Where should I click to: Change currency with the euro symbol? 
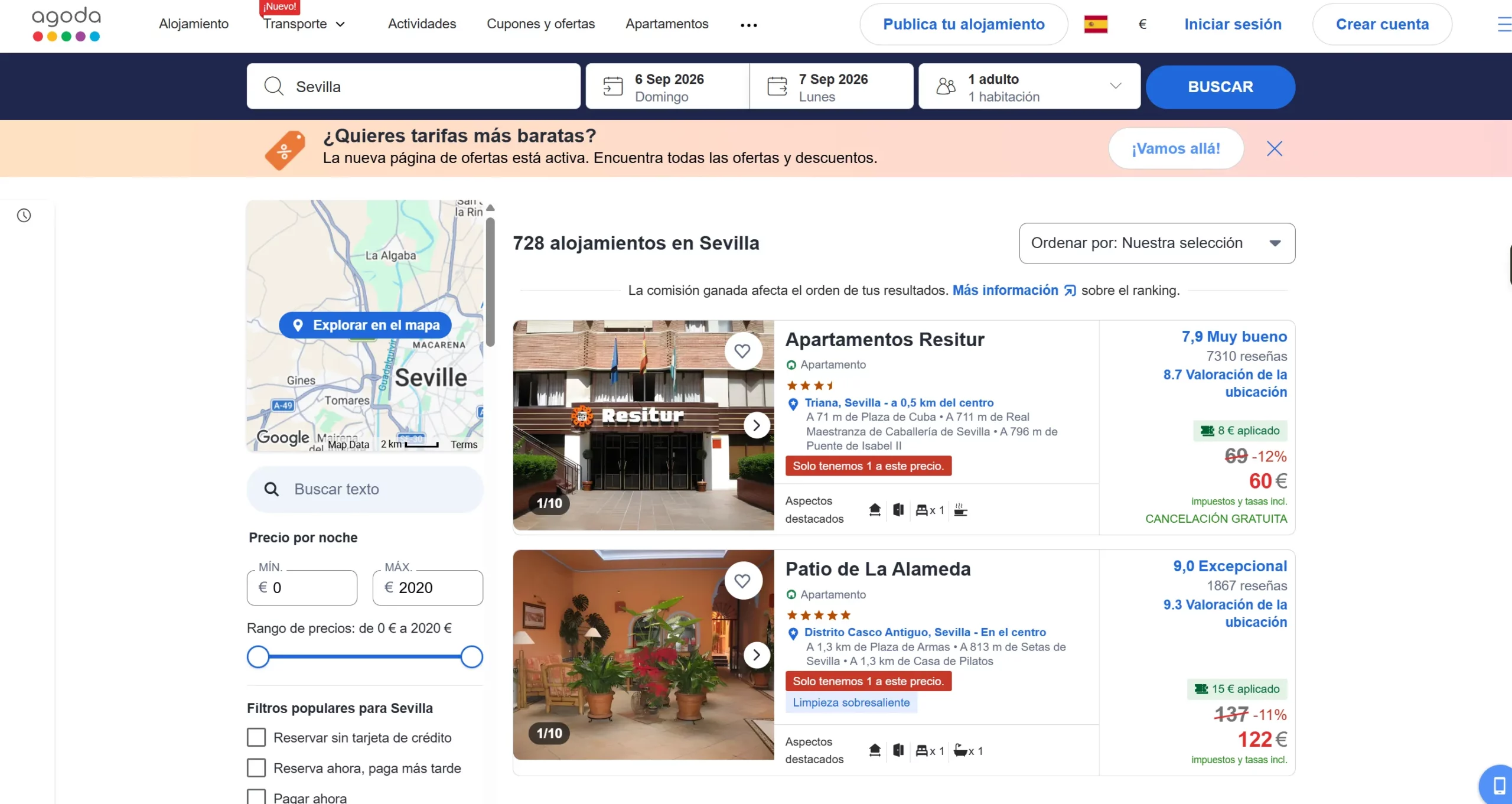pos(1142,24)
